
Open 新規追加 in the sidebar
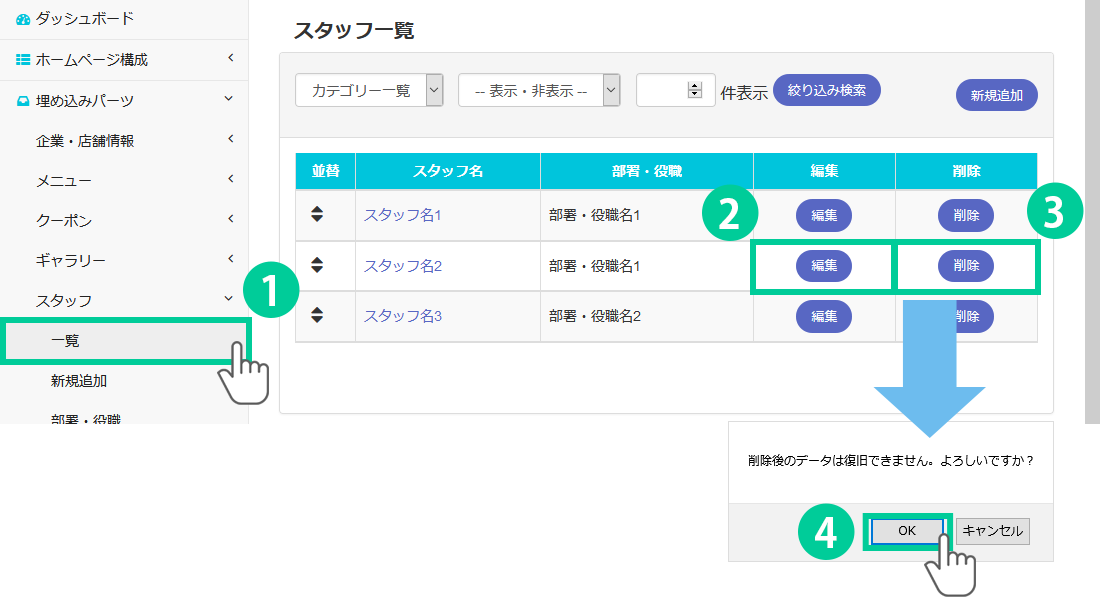click(79, 381)
